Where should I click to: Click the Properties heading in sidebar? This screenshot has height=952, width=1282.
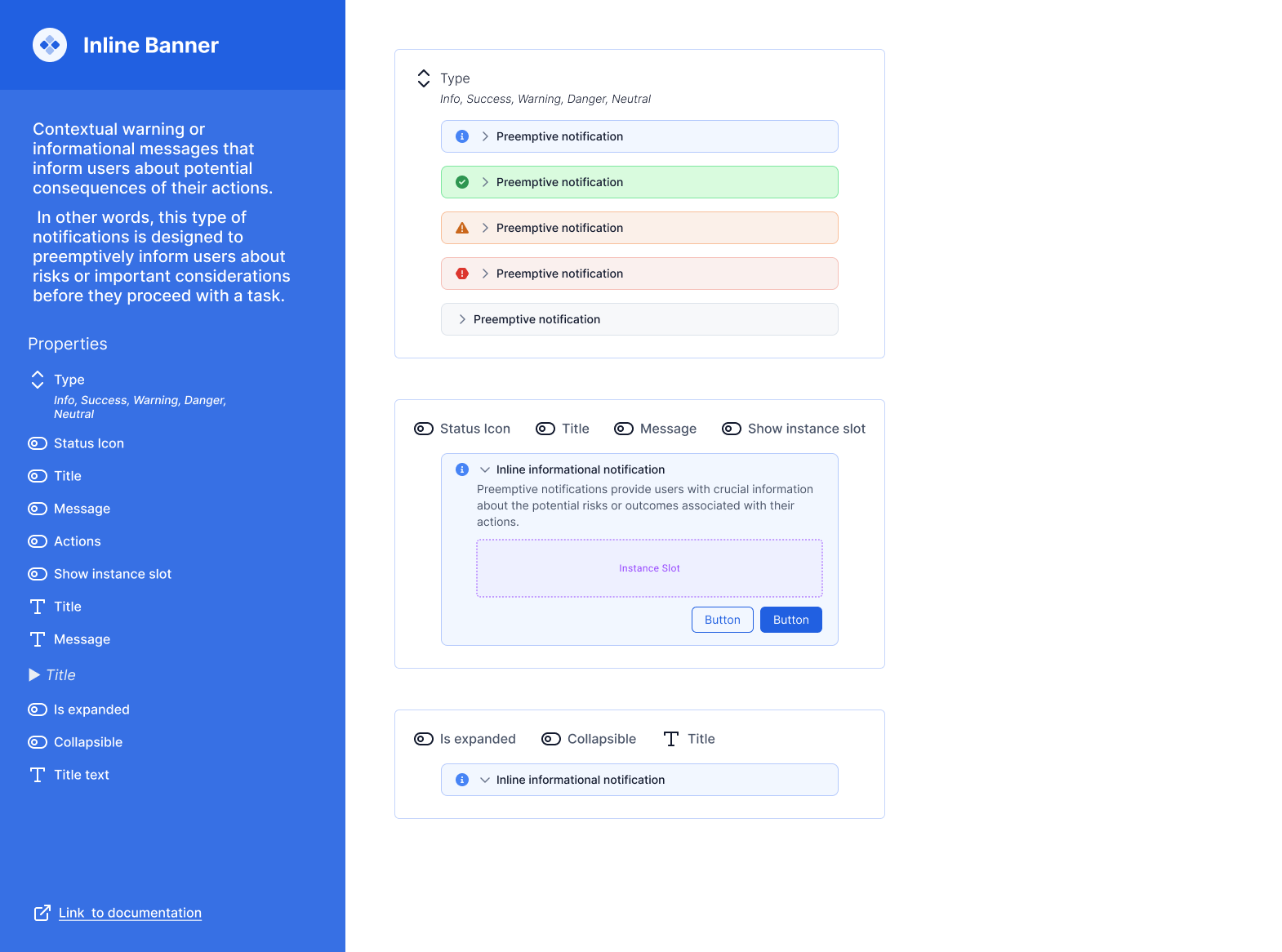click(x=68, y=344)
